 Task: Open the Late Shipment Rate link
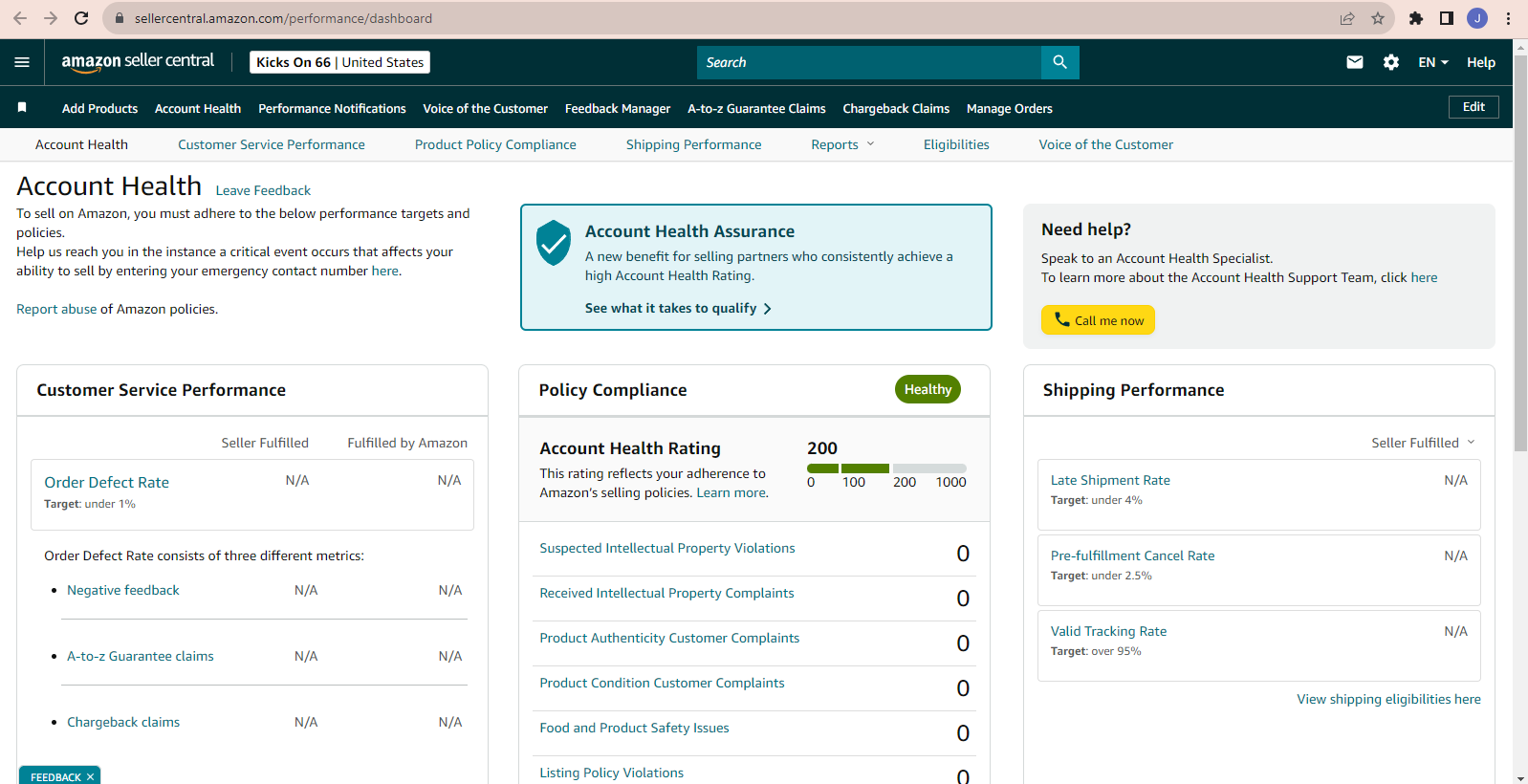1110,480
